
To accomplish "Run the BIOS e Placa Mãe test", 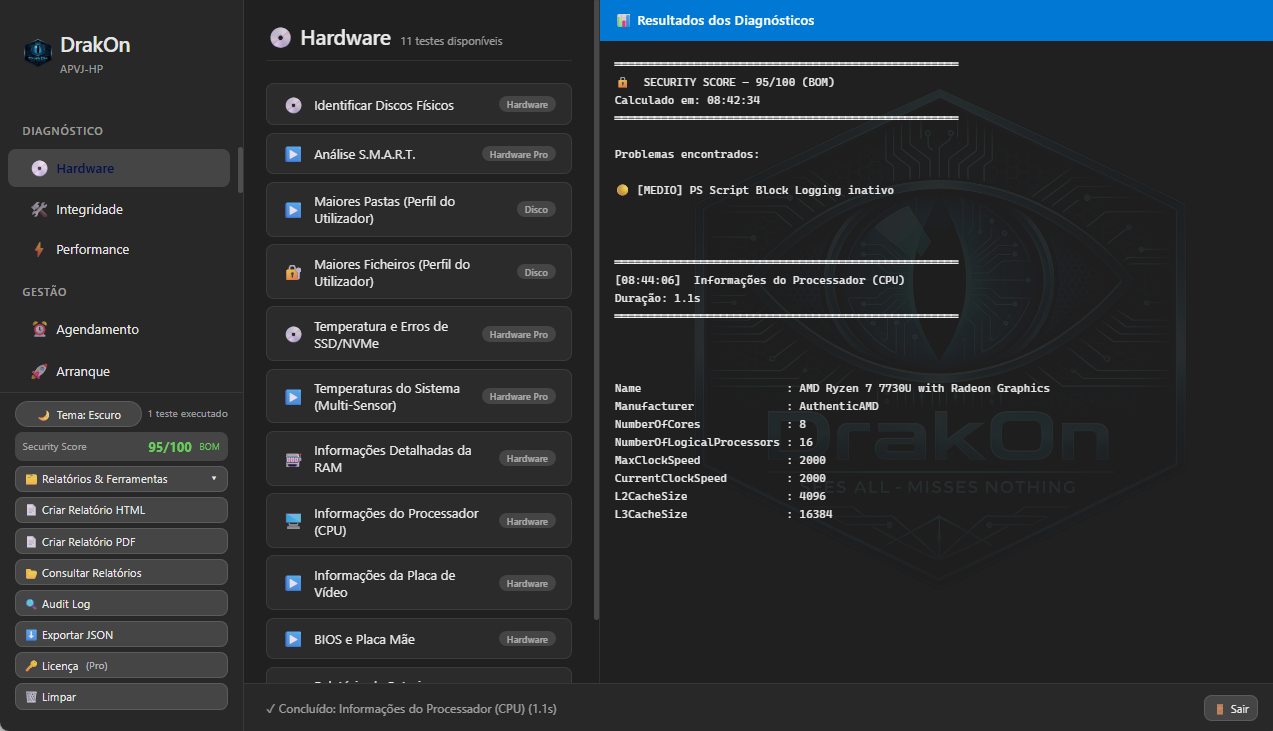I will (419, 639).
